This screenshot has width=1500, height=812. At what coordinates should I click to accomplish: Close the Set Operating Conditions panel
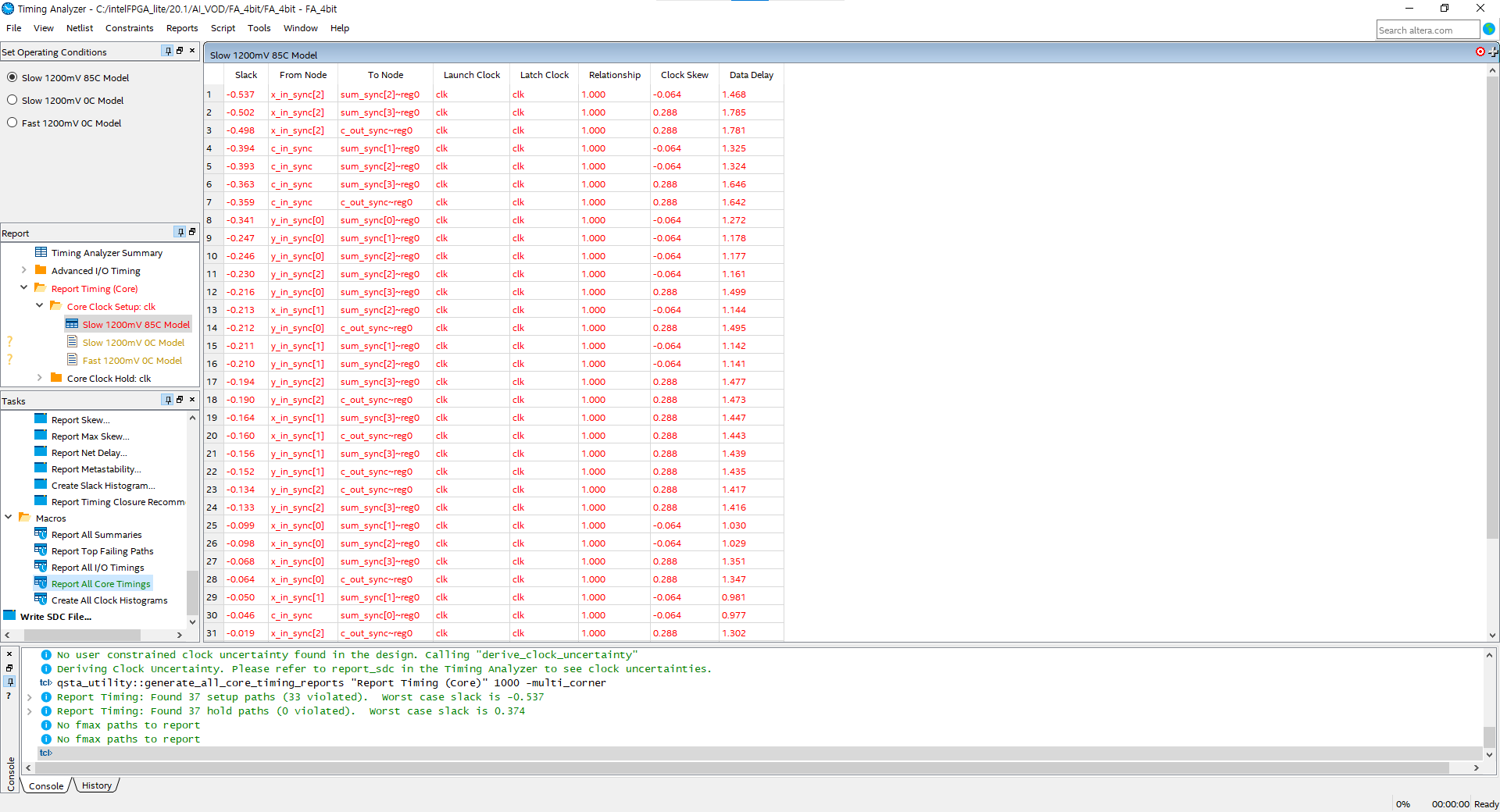pos(192,51)
